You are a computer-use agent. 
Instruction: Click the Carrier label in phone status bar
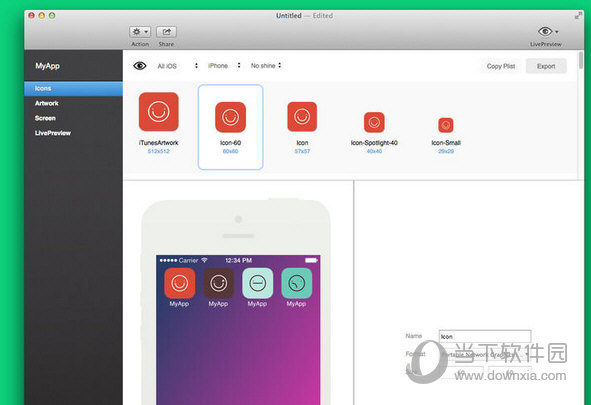188,260
